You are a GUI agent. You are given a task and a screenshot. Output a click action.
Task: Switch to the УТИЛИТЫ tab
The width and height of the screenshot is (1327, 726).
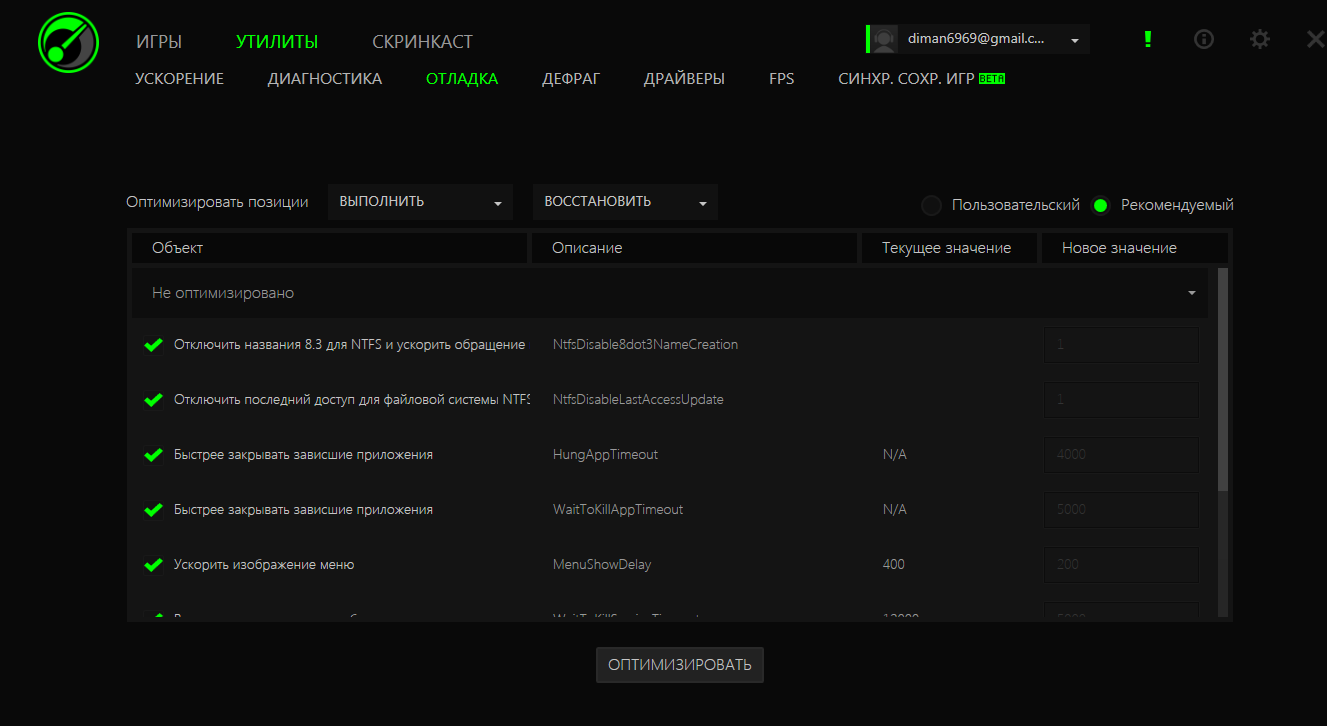277,42
